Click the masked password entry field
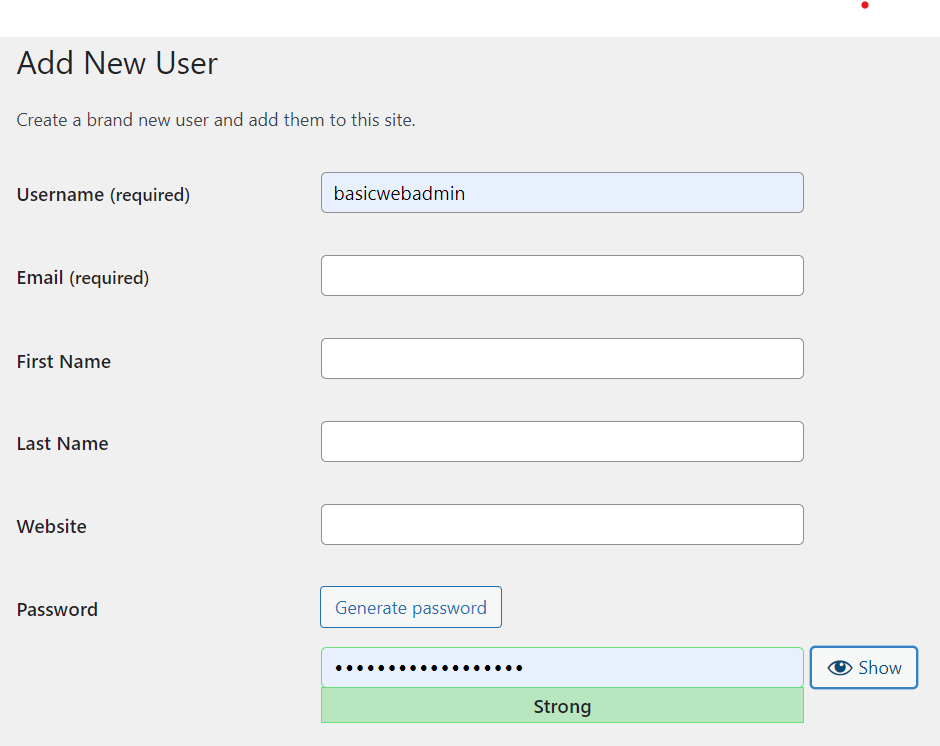Screen dimensions: 940x746 (x=561, y=667)
